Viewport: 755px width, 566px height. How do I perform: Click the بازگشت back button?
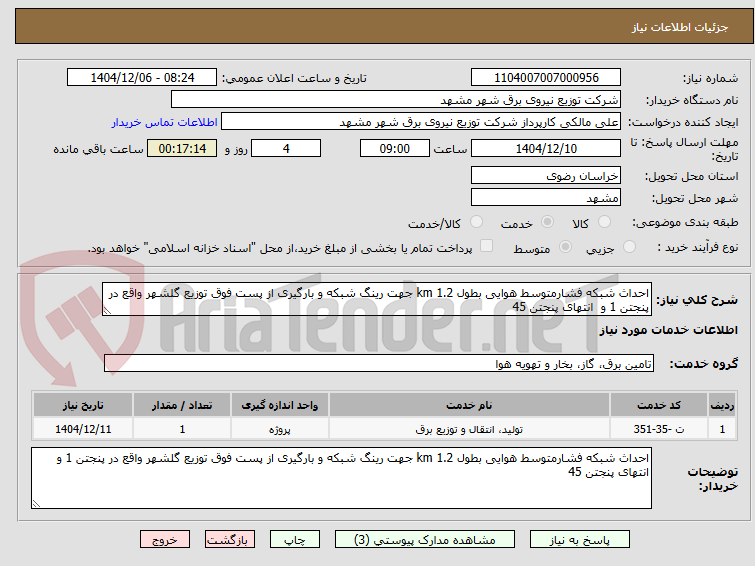[230, 540]
